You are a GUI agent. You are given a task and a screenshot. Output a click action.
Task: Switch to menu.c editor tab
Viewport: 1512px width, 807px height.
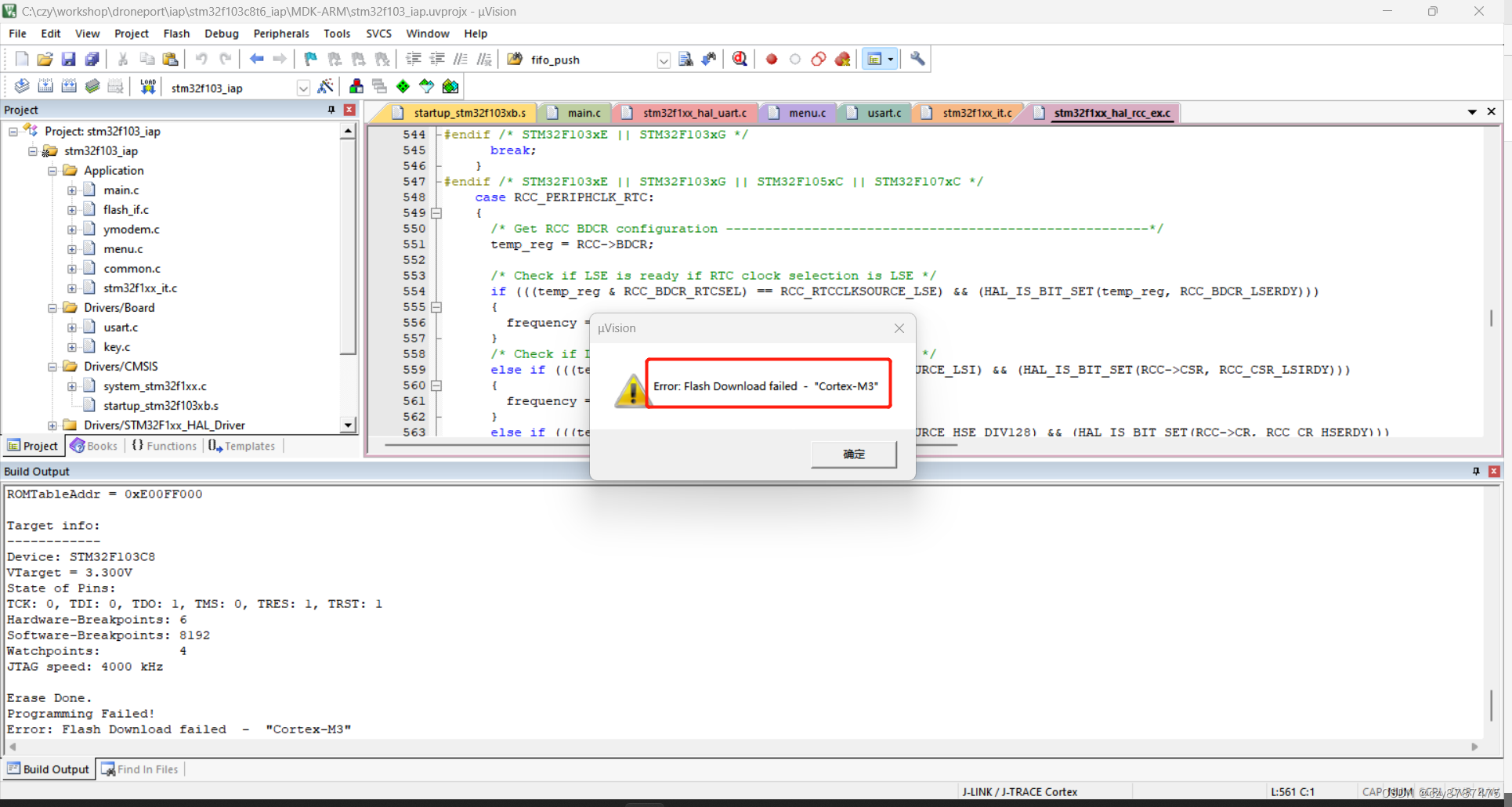pos(800,113)
